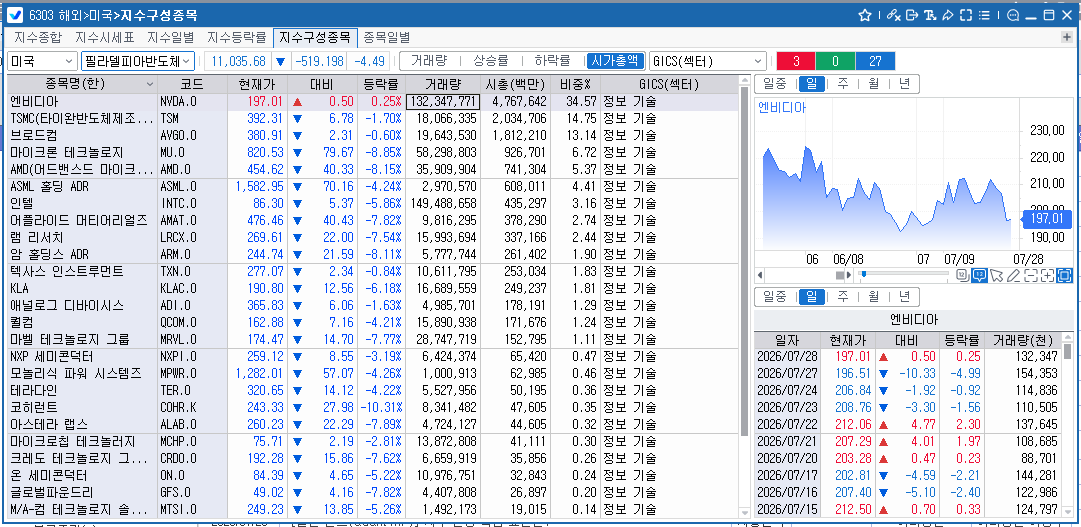Switch the chart period to 년
Screen dimensions: 1081x527
(904, 84)
